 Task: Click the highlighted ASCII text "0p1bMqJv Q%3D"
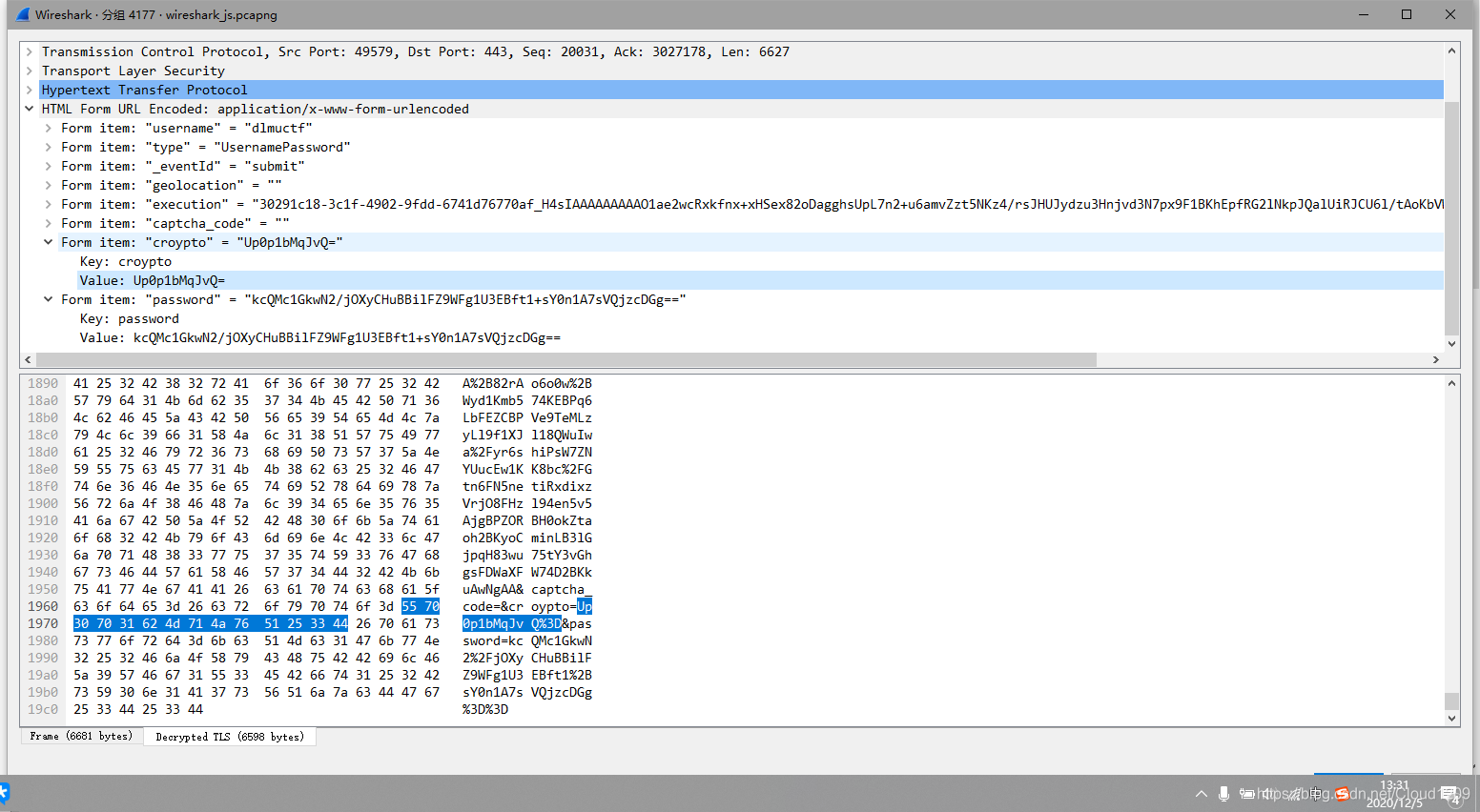pos(512,623)
